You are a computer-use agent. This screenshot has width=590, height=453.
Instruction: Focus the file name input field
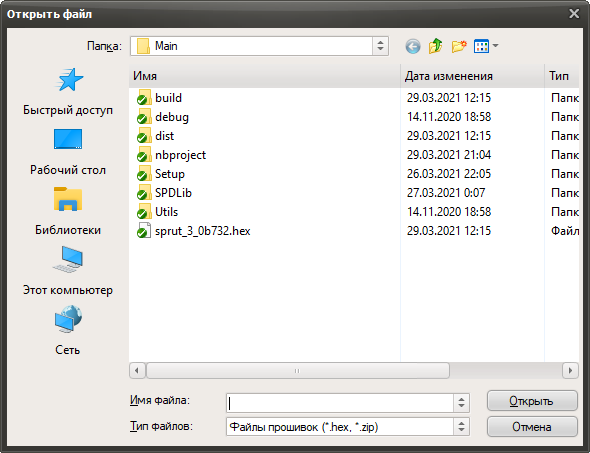coord(340,403)
